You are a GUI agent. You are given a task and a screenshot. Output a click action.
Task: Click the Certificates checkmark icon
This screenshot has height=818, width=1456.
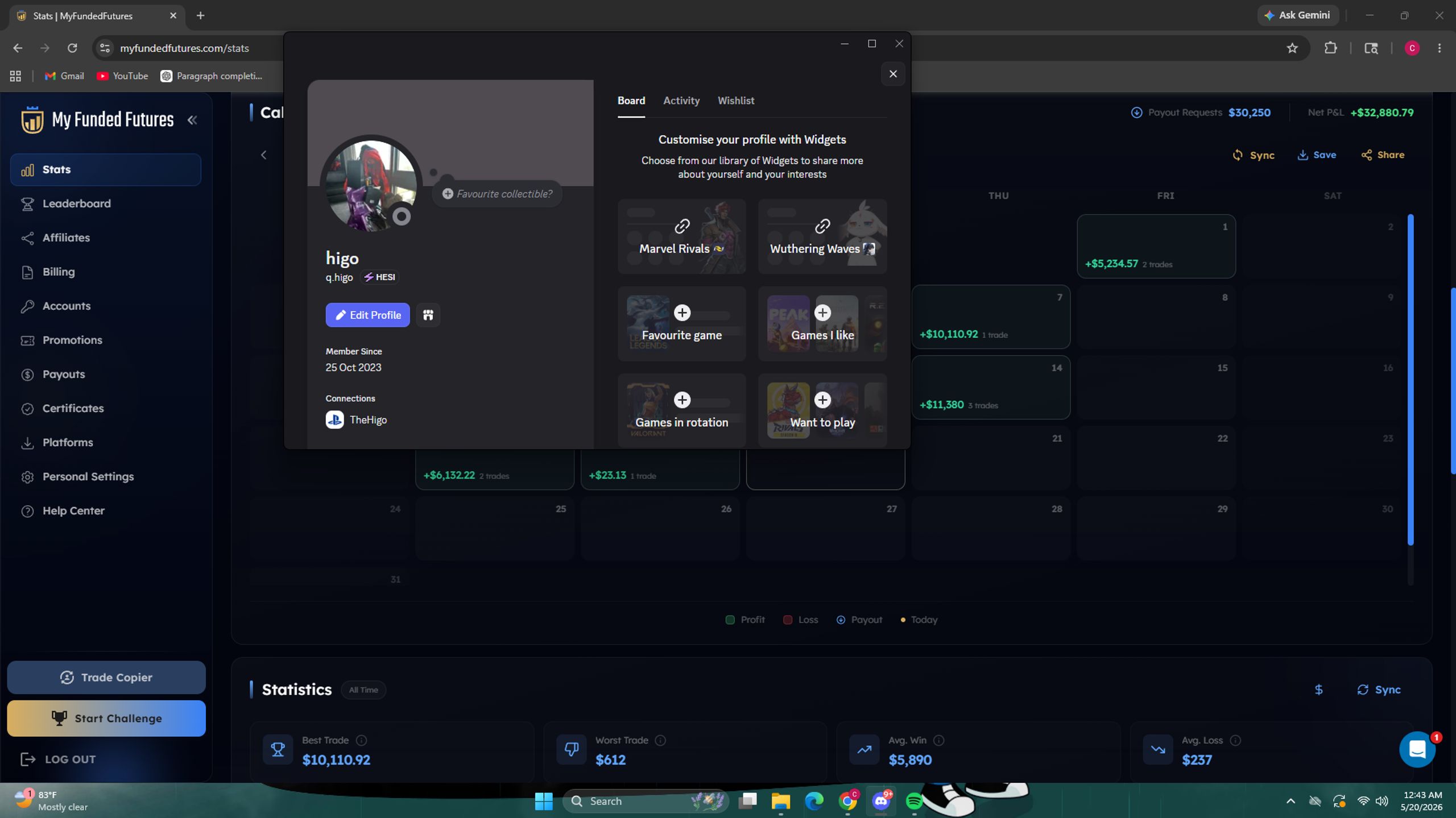pos(27,409)
